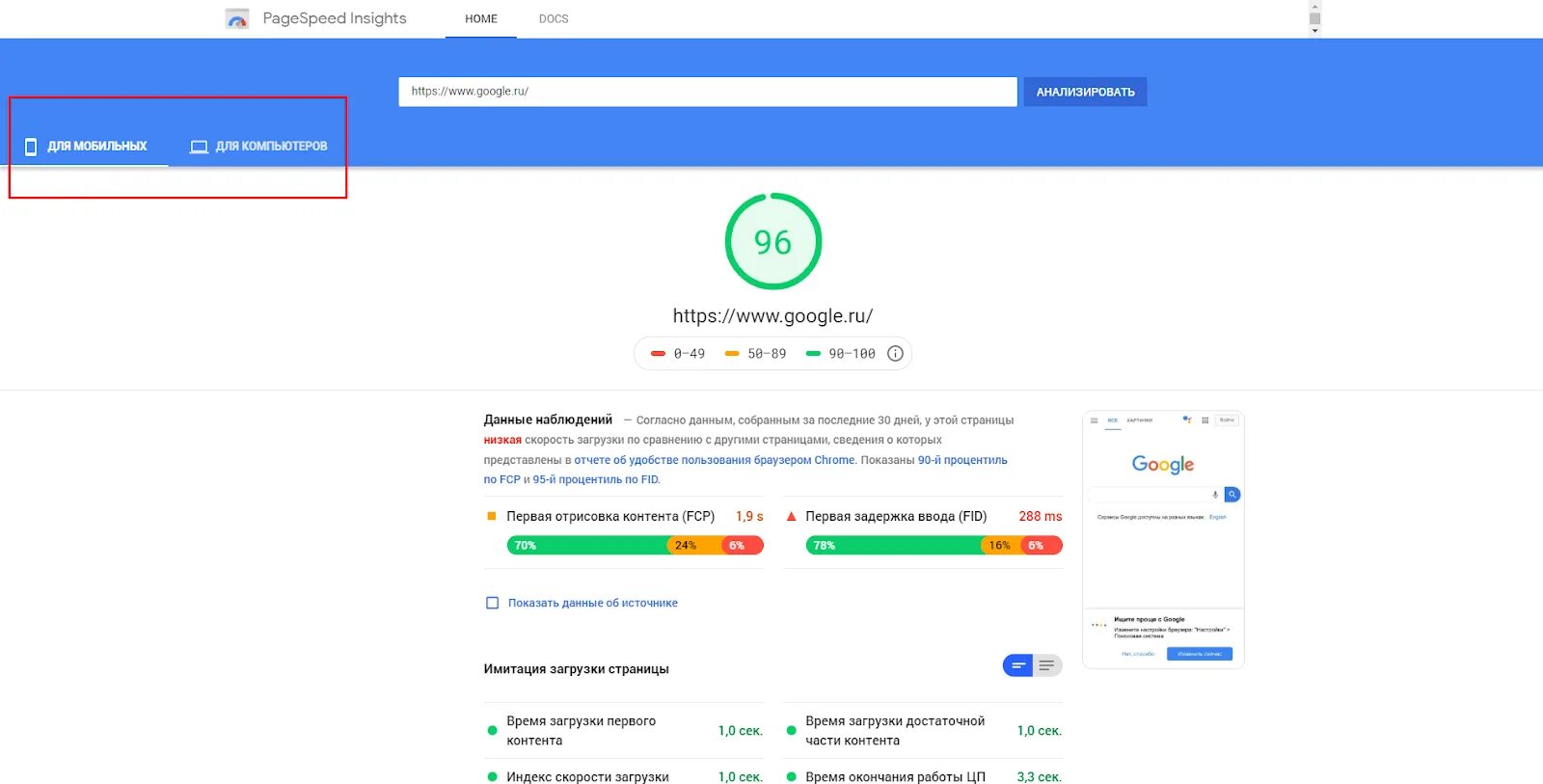1543x784 pixels.
Task: Click the Данные наблюдений heading
Action: coord(548,419)
